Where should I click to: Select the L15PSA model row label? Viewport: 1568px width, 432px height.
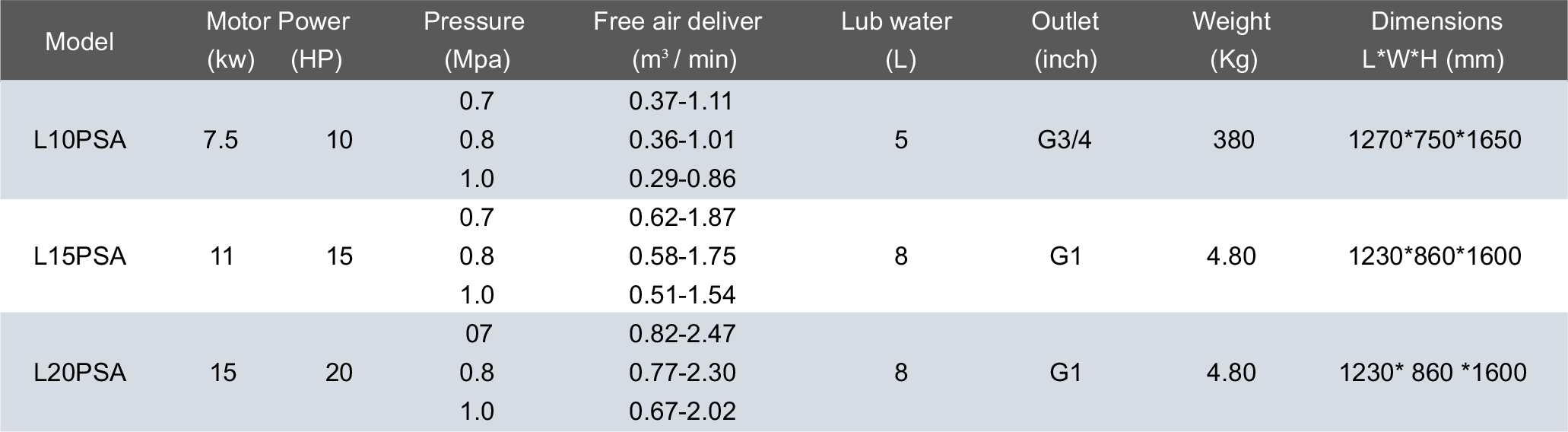(80, 256)
